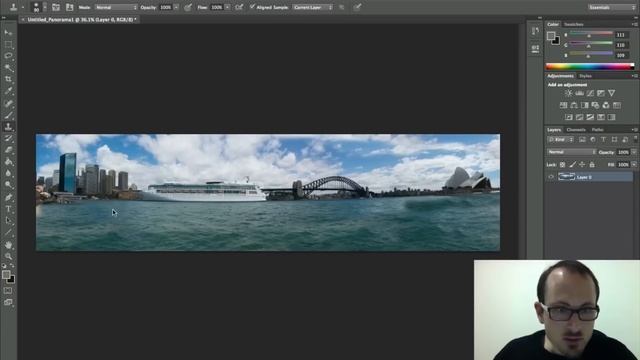Click the foreground color swatch in Color panel

coord(551,36)
